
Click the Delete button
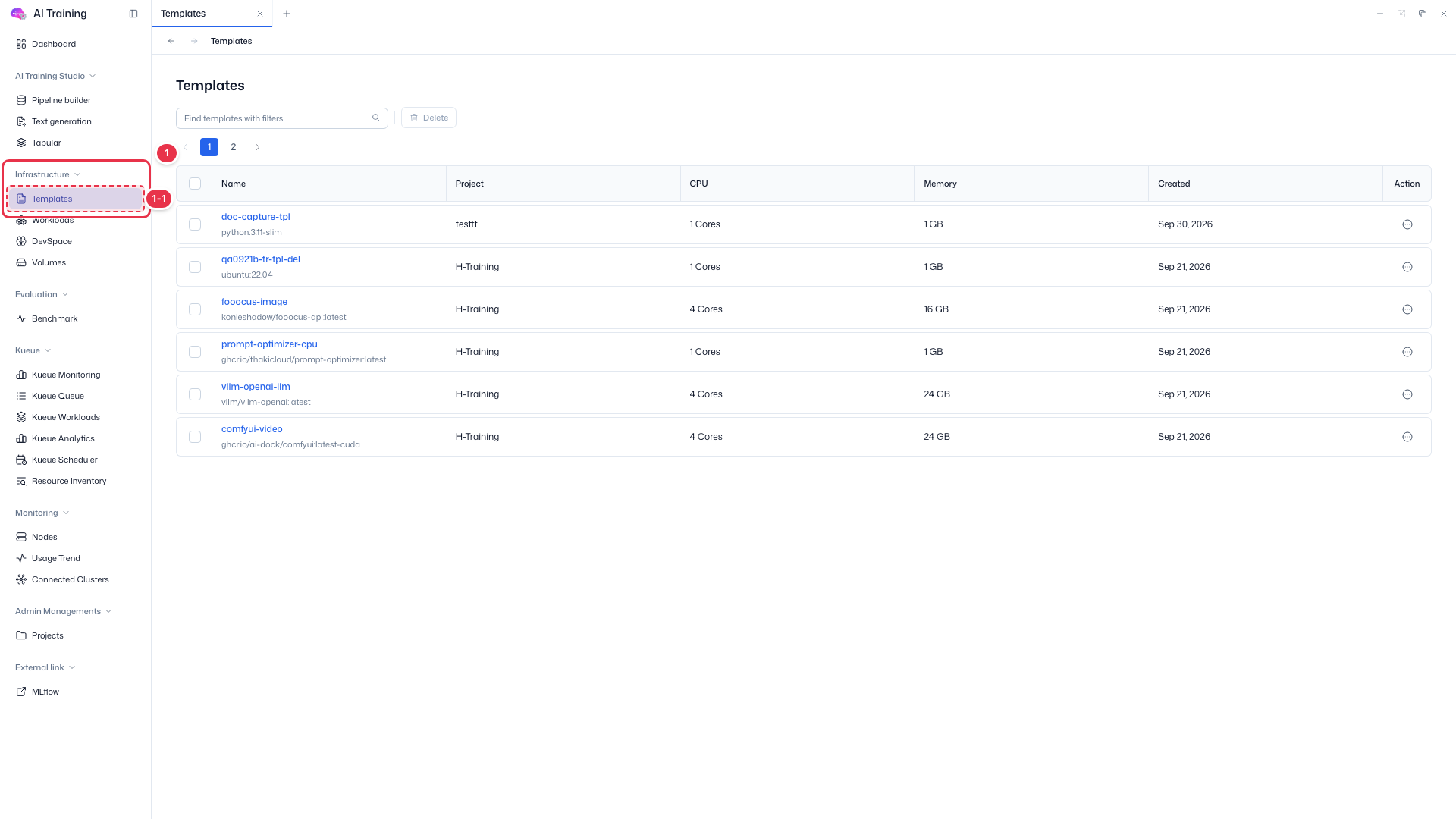click(428, 118)
